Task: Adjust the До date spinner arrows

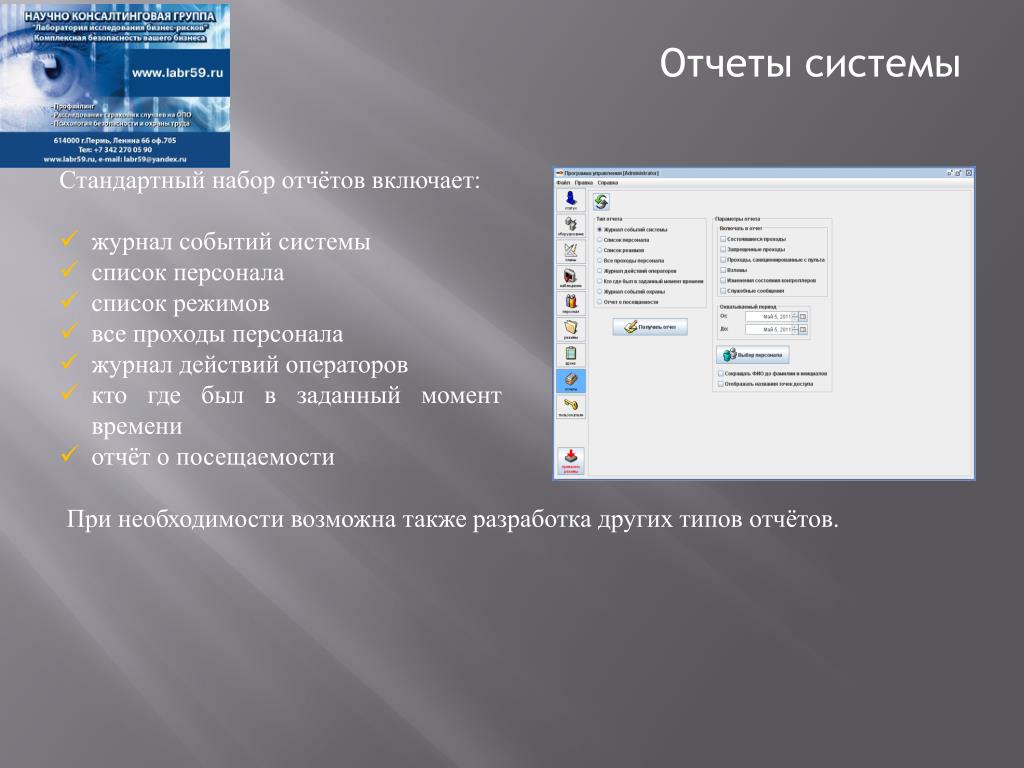Action: [795, 330]
